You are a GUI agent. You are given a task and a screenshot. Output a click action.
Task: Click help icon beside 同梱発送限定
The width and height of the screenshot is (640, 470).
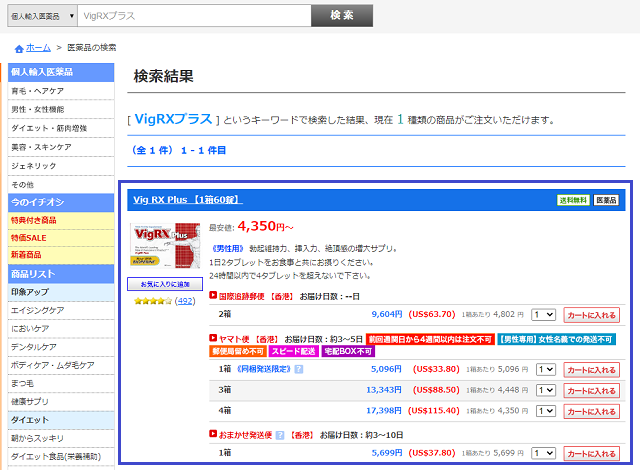(299, 370)
